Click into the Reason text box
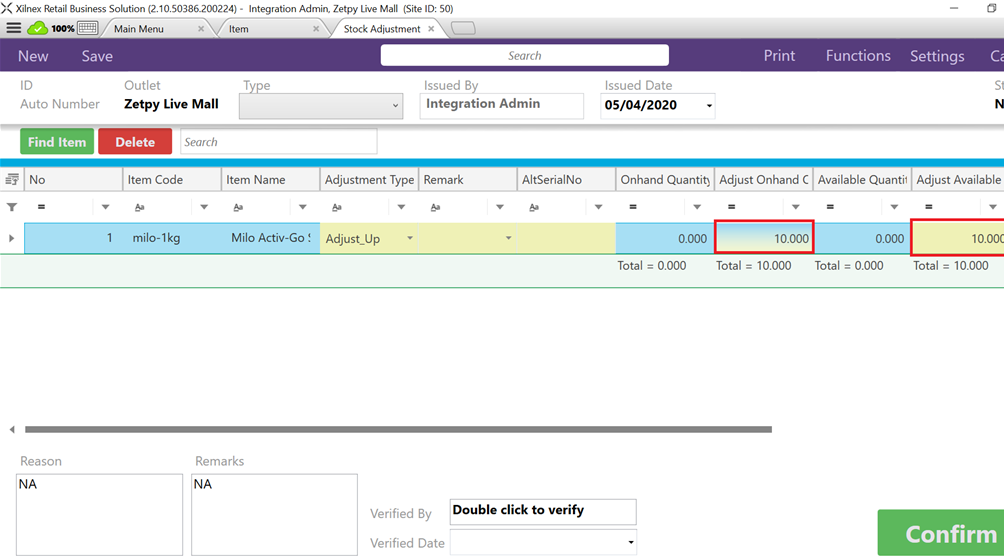The image size is (1004, 556). coord(99,515)
